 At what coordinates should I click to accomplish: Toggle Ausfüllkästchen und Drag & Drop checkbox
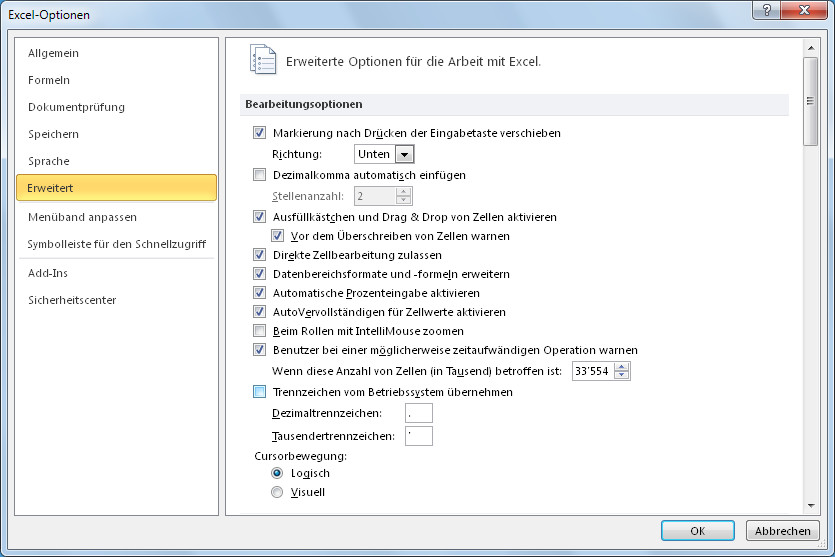259,217
